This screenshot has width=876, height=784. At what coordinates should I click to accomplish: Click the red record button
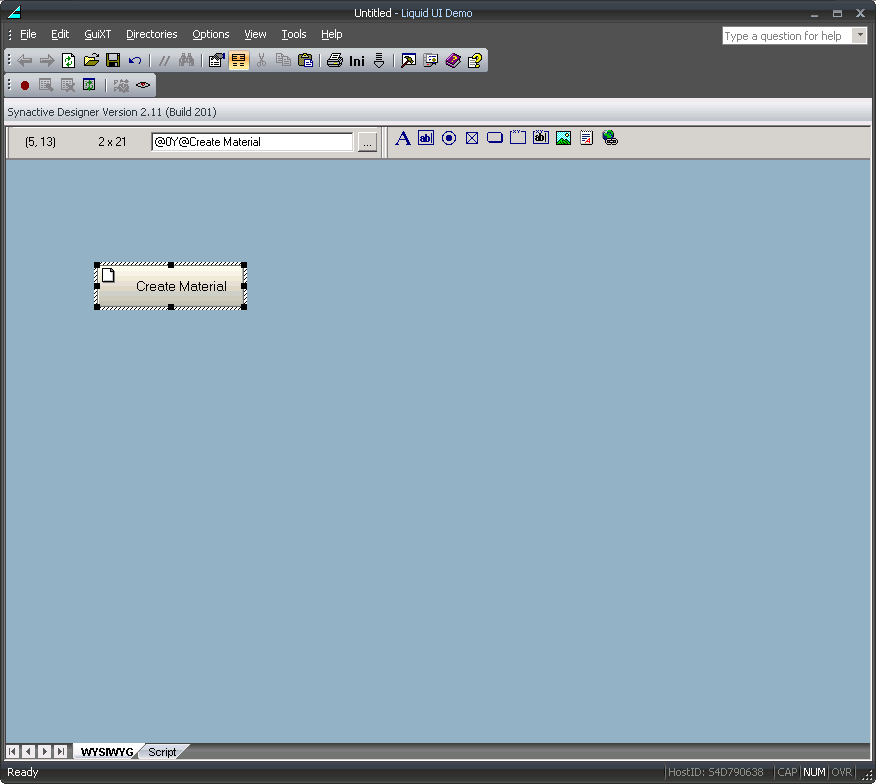(x=25, y=85)
